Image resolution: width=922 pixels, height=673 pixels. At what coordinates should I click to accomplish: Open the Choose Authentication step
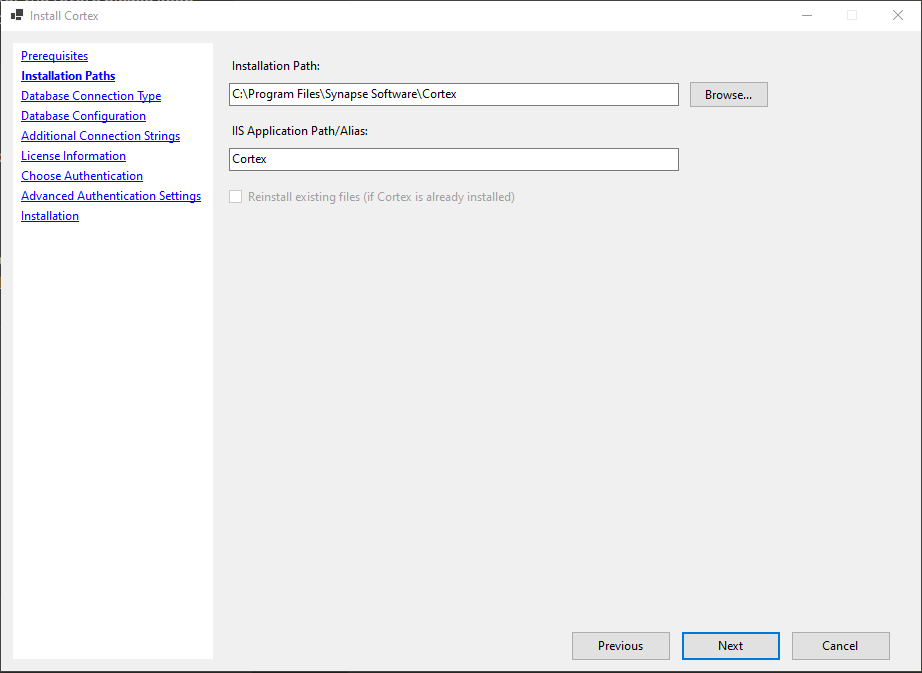(81, 175)
